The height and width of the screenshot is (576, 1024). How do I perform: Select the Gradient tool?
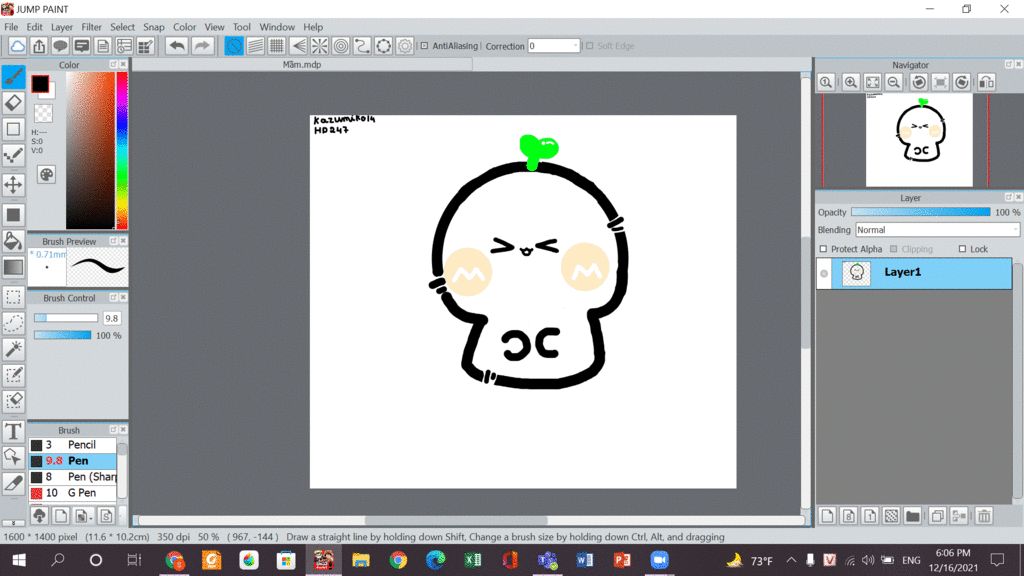[13, 267]
